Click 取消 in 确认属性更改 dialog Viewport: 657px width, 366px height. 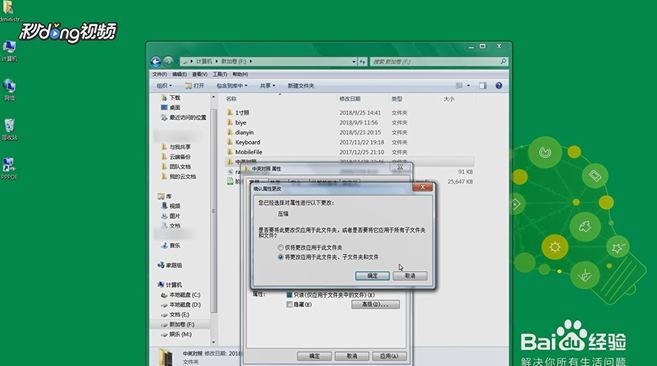410,276
